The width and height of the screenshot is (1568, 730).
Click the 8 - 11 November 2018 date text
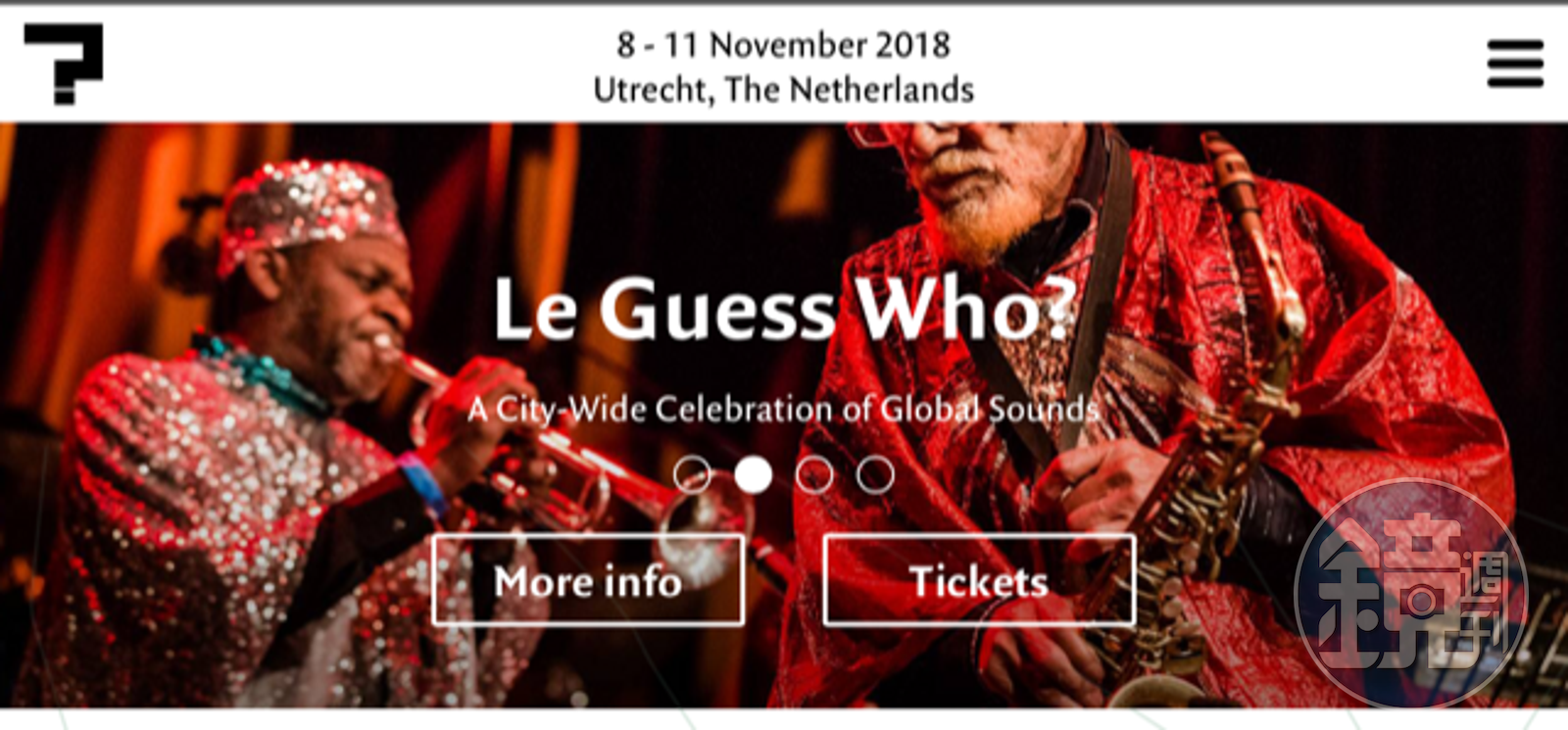point(783,44)
